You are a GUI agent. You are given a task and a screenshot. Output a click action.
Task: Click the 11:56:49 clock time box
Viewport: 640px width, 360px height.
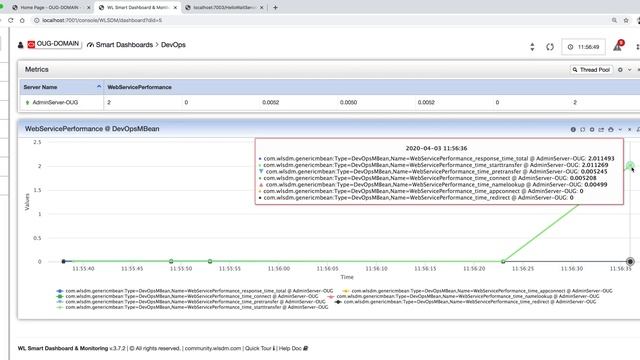tap(583, 47)
